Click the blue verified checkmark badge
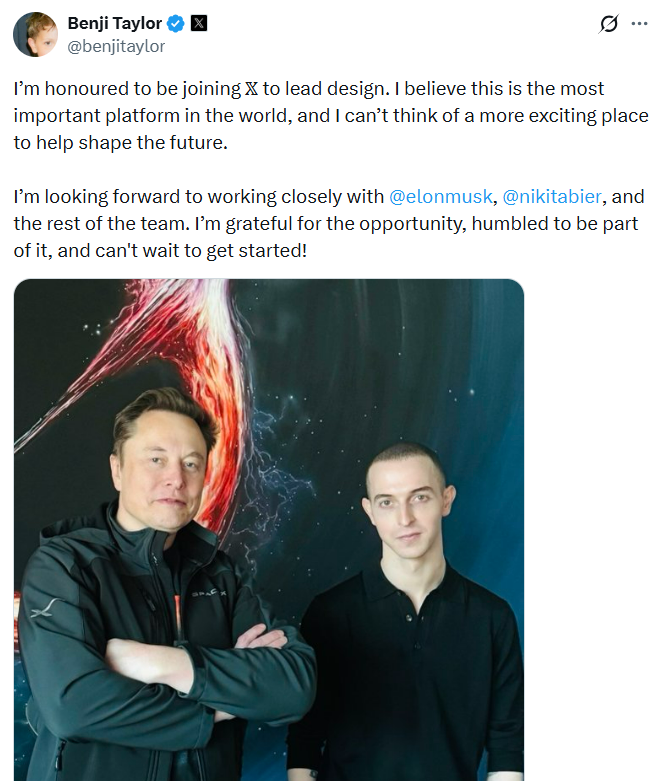The height and width of the screenshot is (781, 660). 176,24
